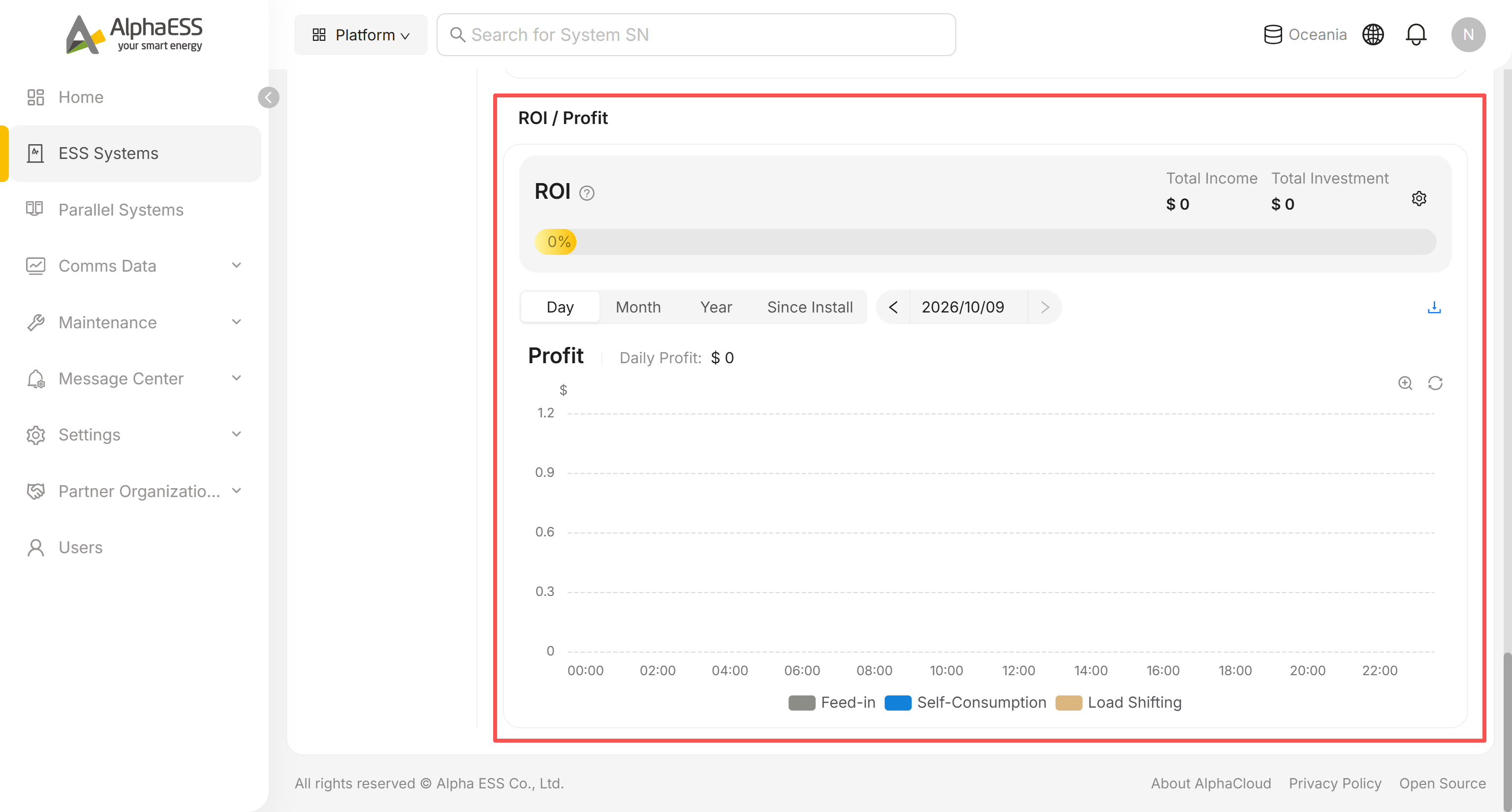Click the Daily Profit value
Screen dimensions: 1512x812
pos(722,358)
